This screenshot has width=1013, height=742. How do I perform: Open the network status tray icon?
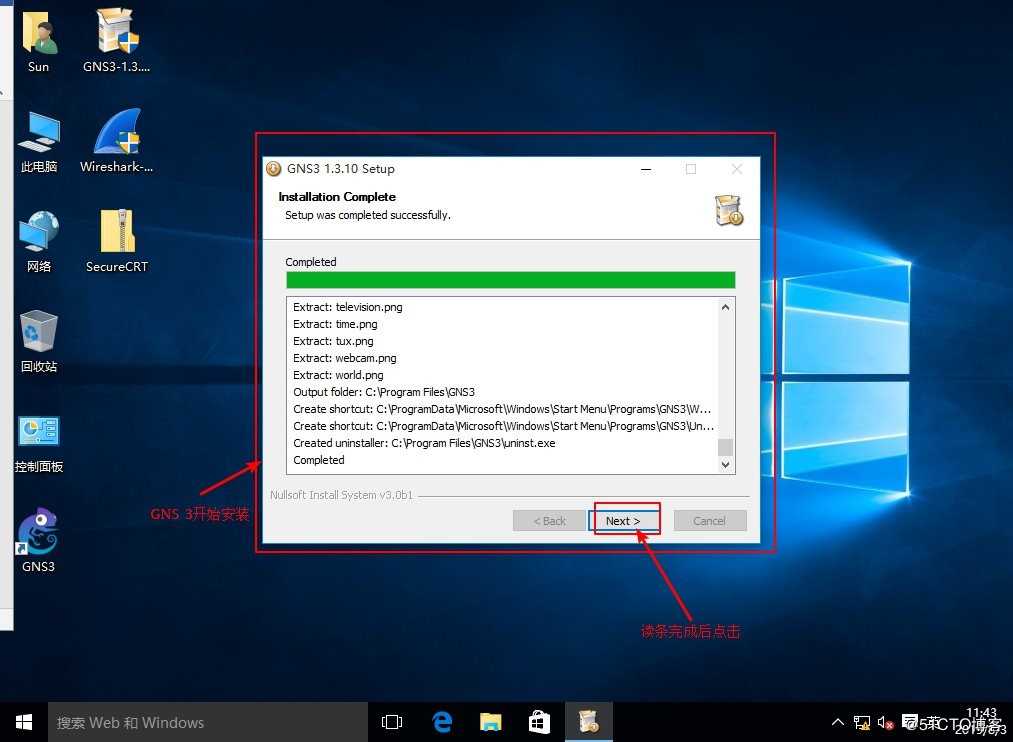pyautogui.click(x=861, y=723)
